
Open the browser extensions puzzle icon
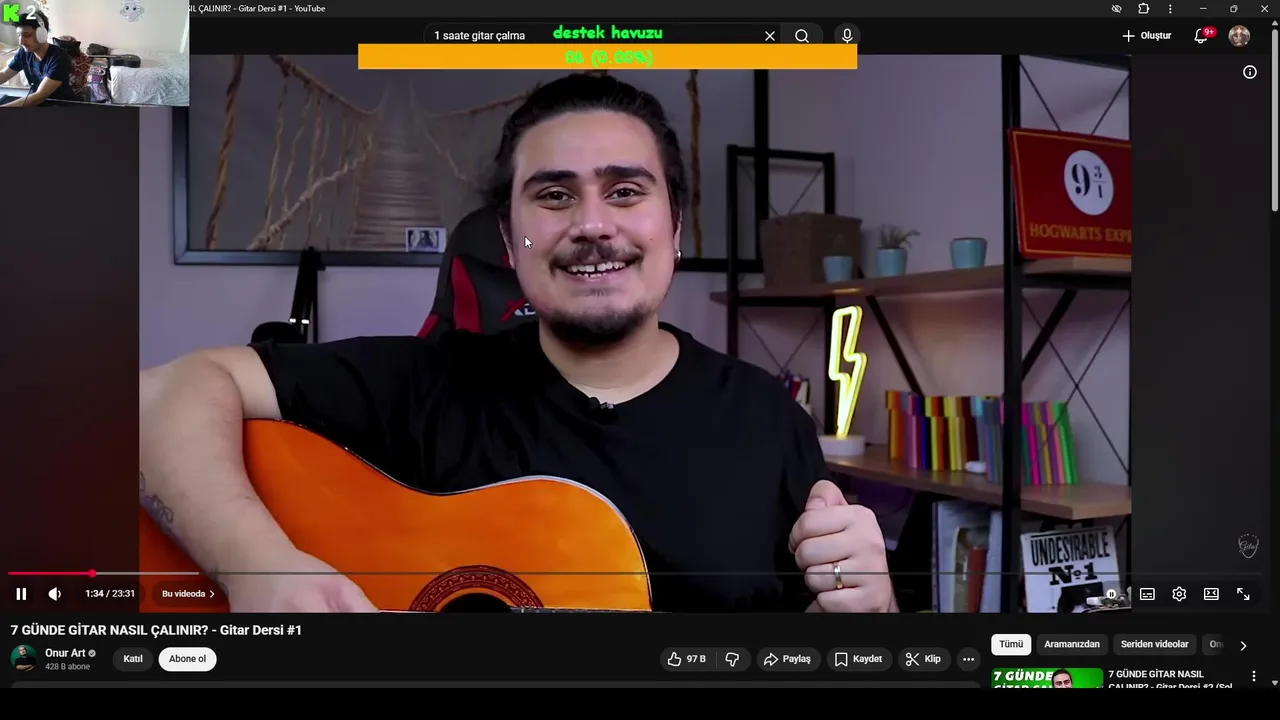(1144, 9)
